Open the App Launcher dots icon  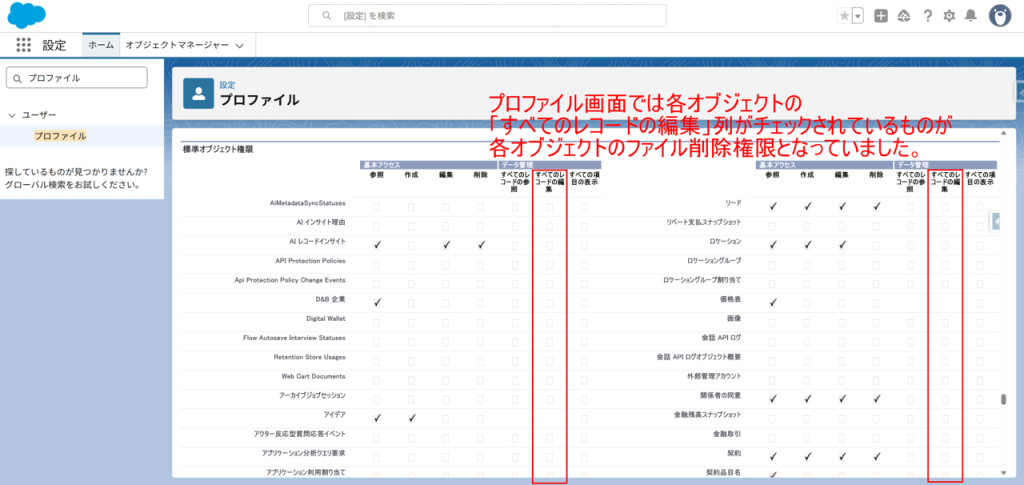point(24,45)
